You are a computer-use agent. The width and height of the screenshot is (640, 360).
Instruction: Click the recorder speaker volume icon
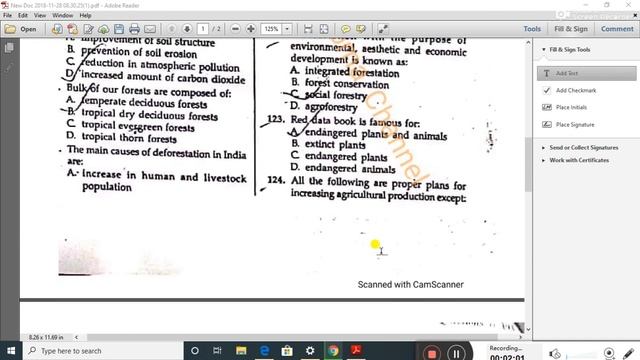tap(555, 354)
